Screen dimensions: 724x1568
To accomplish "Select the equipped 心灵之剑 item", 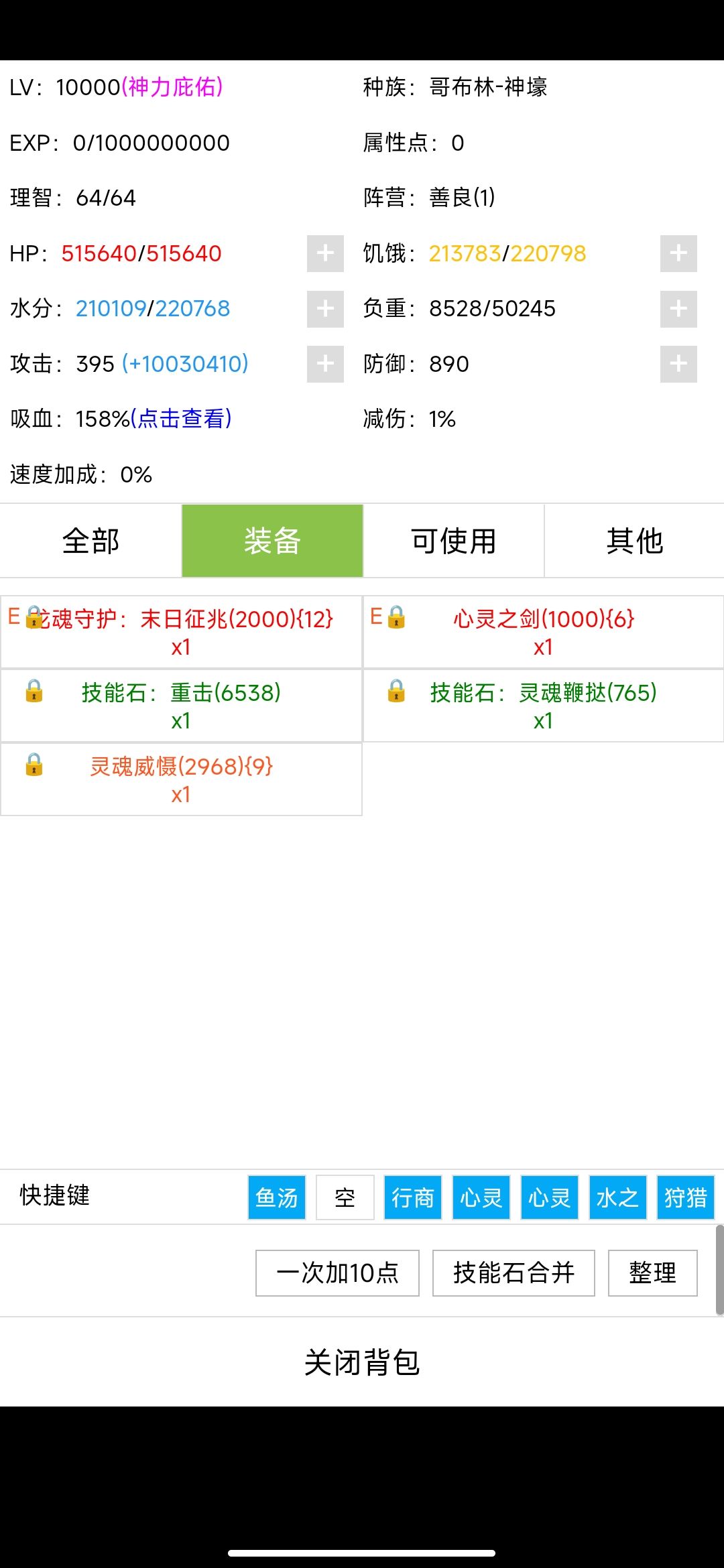I will point(543,632).
